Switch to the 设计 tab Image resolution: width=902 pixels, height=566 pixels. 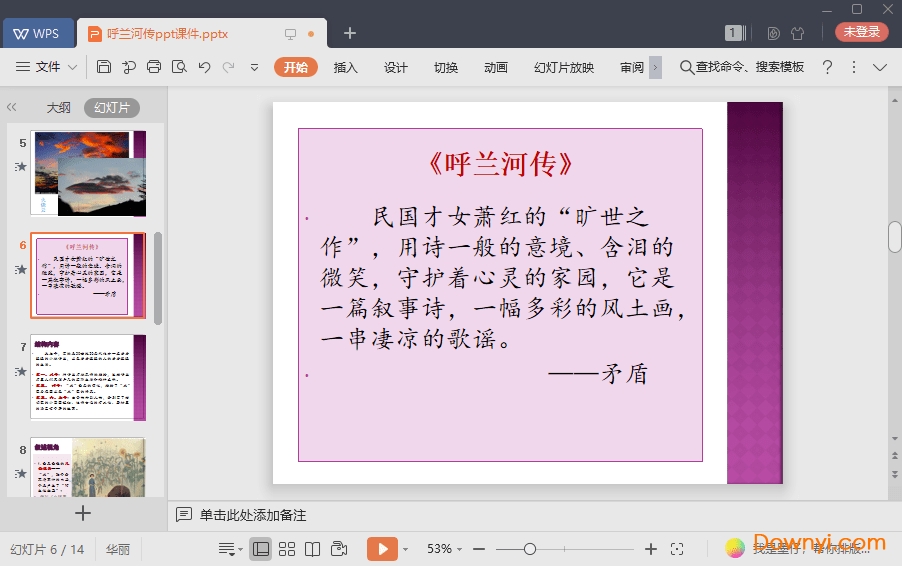[395, 67]
